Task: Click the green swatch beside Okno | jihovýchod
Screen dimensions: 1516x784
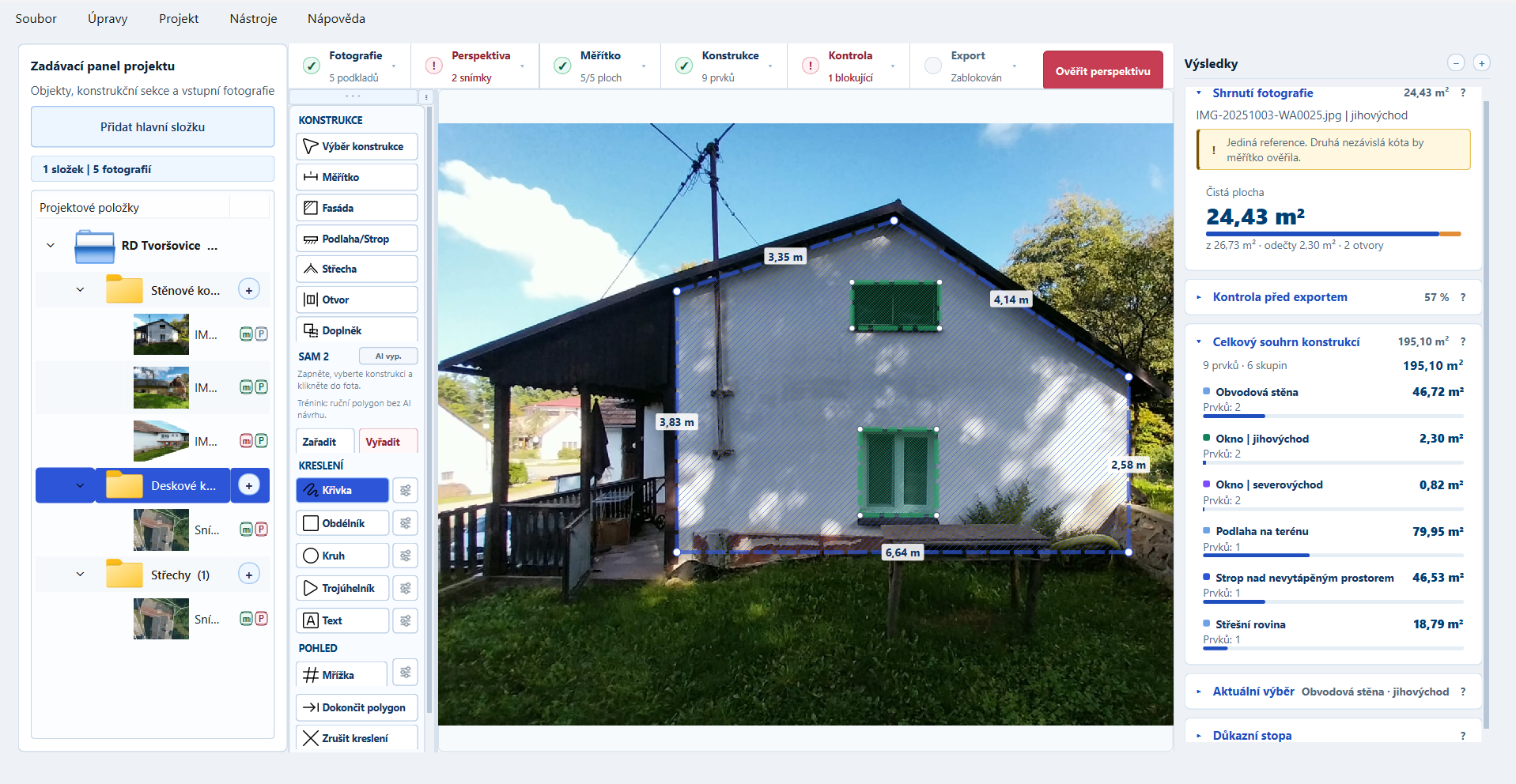Action: click(1207, 438)
